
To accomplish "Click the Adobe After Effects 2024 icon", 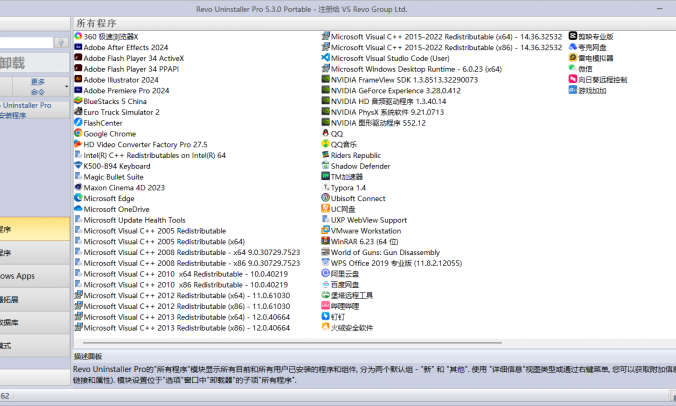I will click(78, 47).
